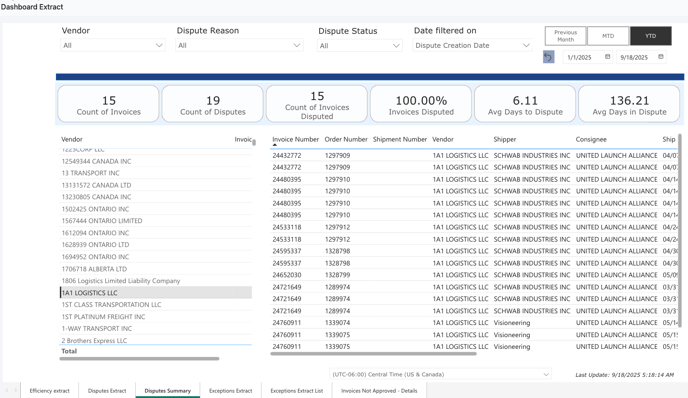688x398 pixels.
Task: Select vendor 2 Brothers Express LLC
Action: (156, 340)
